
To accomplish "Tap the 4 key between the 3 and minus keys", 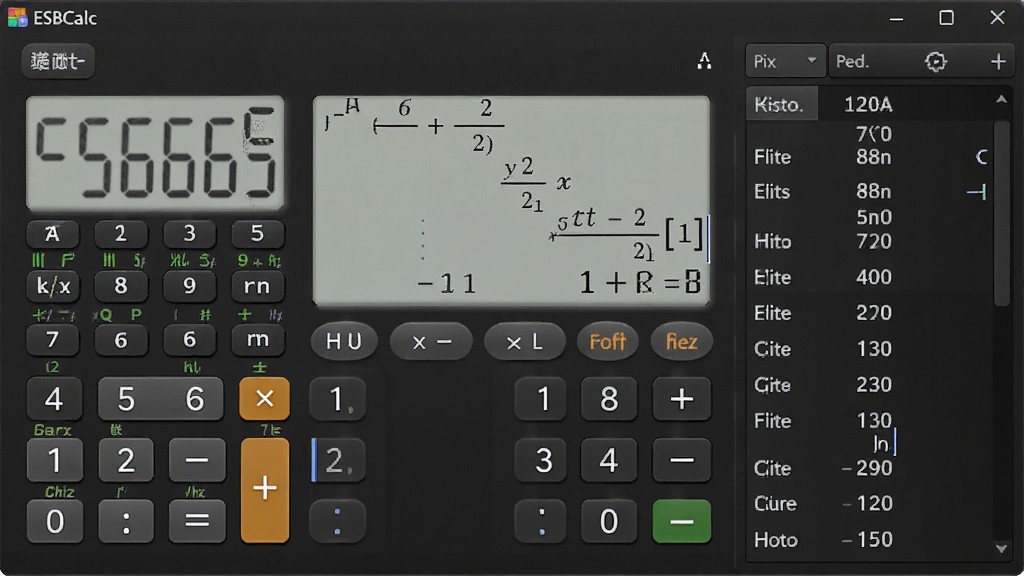I will [609, 460].
